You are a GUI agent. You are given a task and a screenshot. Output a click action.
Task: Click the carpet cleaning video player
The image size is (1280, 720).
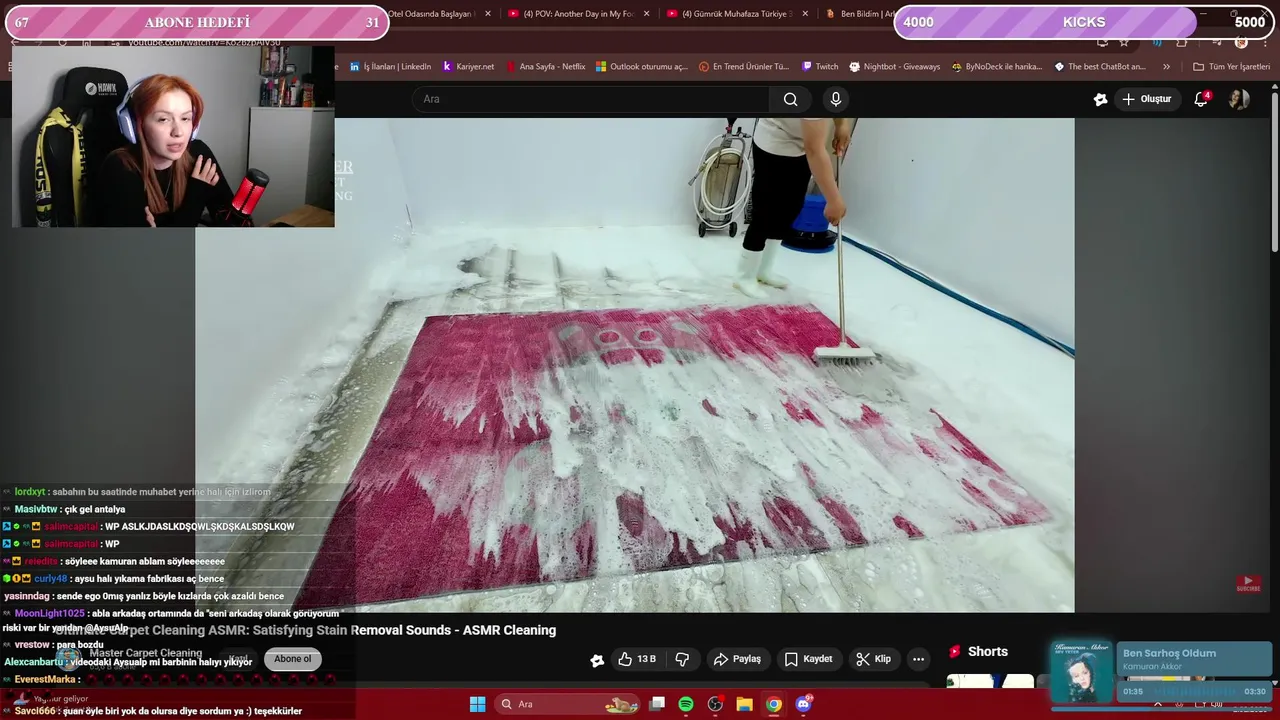coord(635,365)
